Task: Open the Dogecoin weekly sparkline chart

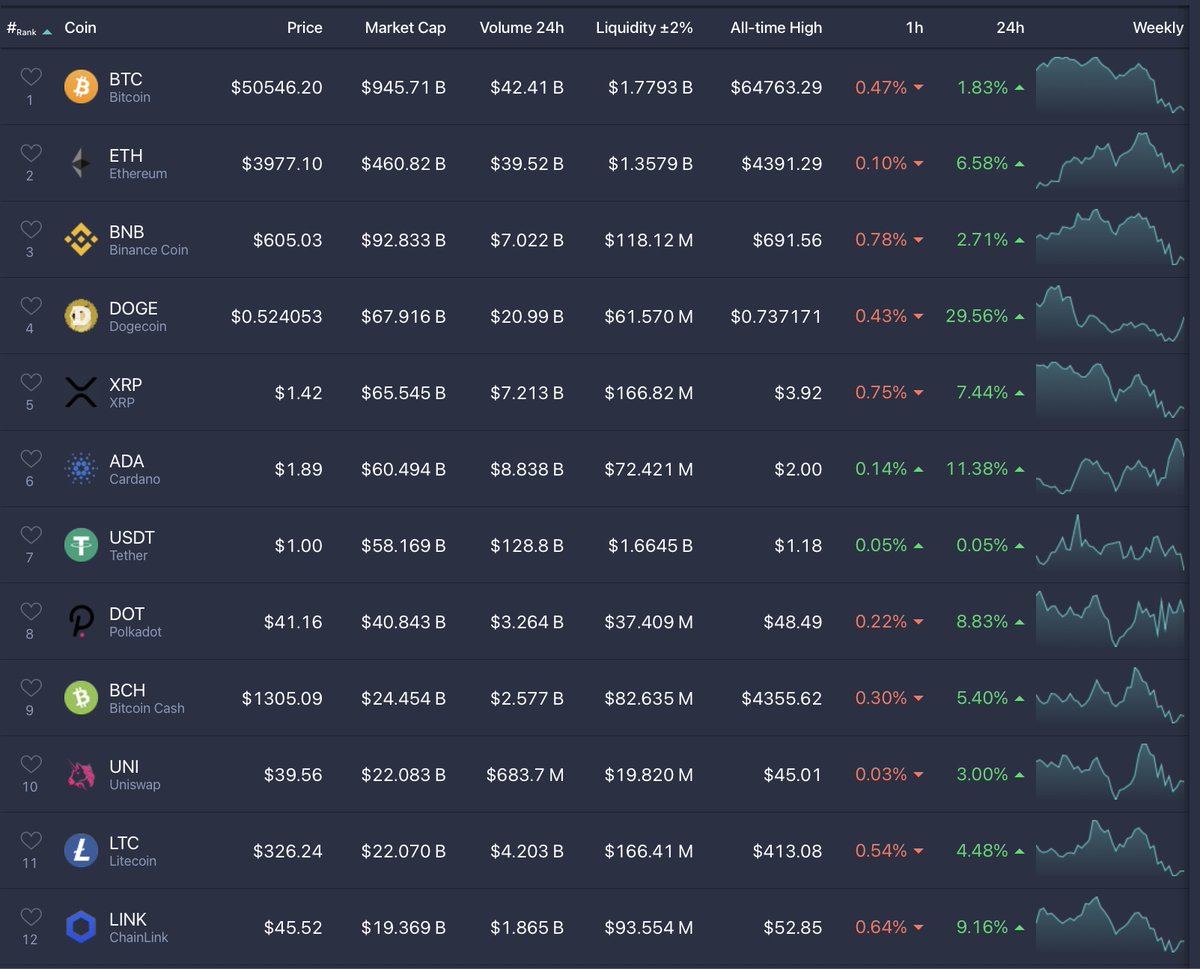Action: pos(1110,316)
